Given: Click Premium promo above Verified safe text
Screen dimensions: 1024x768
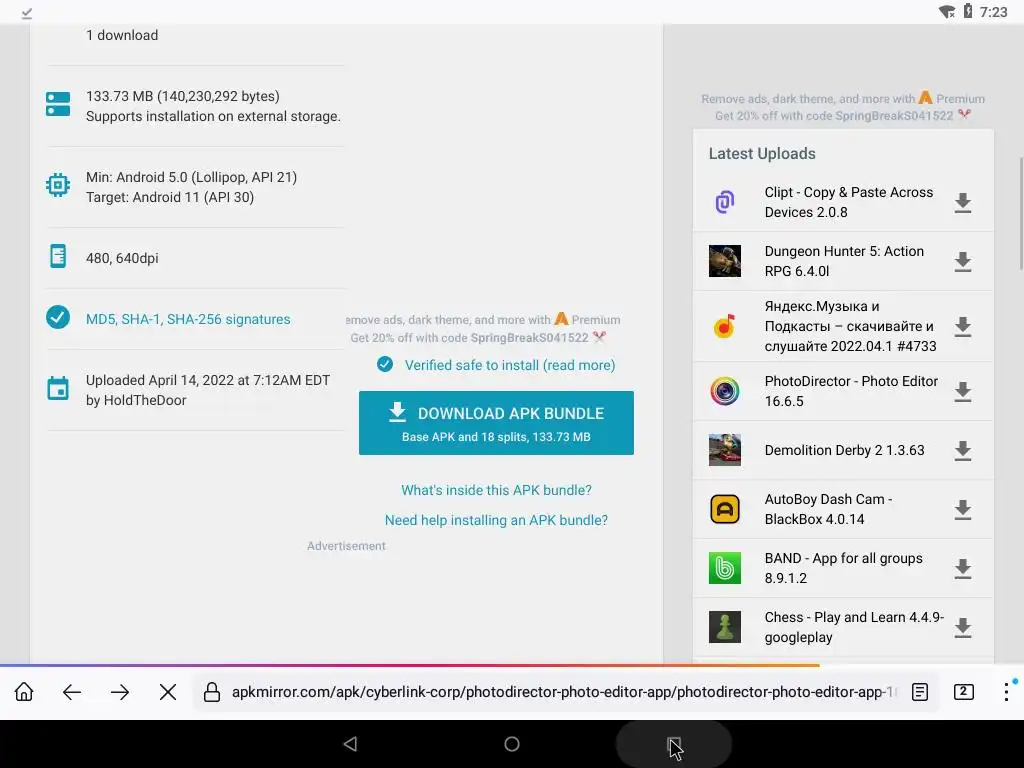Looking at the screenshot, I should coord(485,328).
